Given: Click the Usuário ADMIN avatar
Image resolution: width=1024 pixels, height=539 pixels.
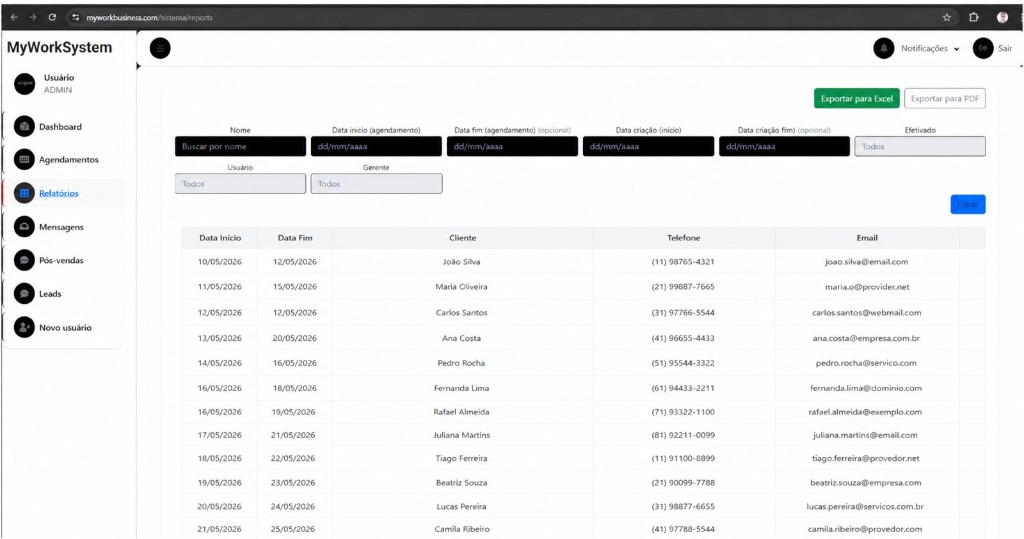Looking at the screenshot, I should [25, 84].
